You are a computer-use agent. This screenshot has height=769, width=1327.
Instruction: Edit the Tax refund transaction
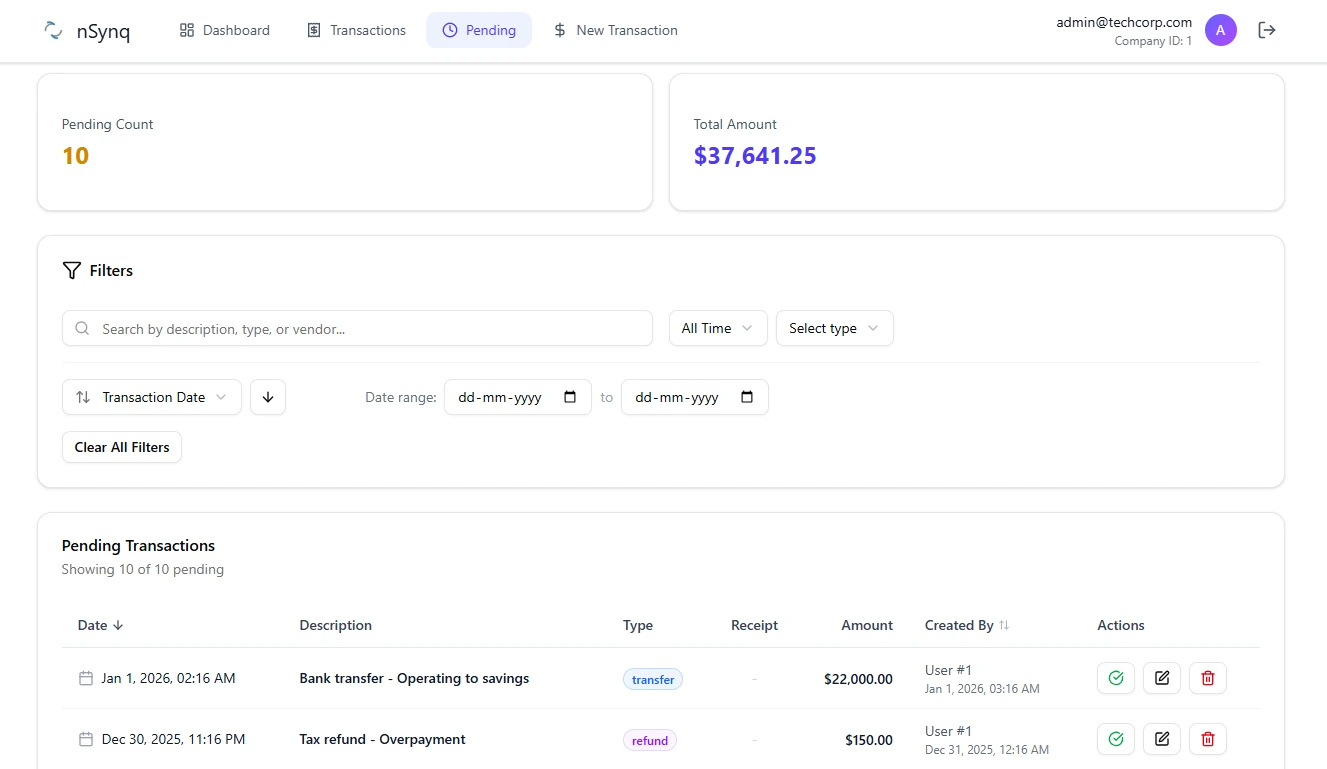(x=1161, y=739)
